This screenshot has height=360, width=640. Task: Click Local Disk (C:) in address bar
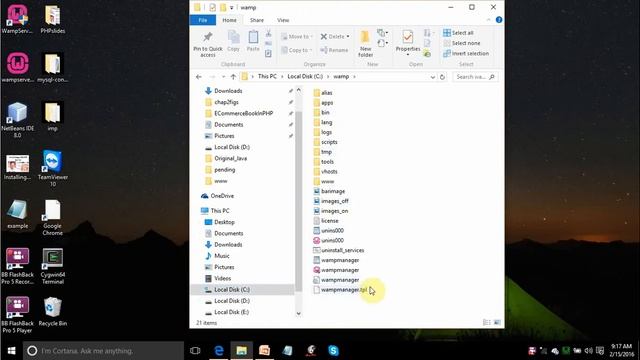305,76
